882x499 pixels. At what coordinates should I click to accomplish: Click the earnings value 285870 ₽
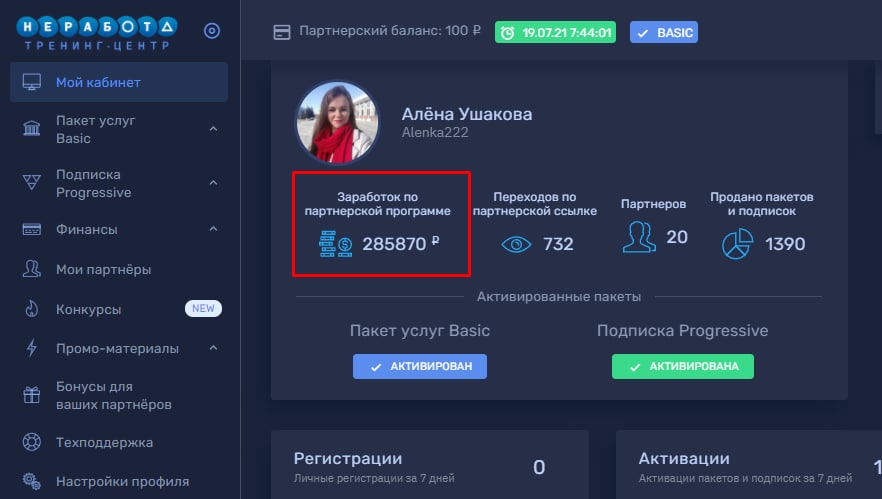[x=400, y=244]
